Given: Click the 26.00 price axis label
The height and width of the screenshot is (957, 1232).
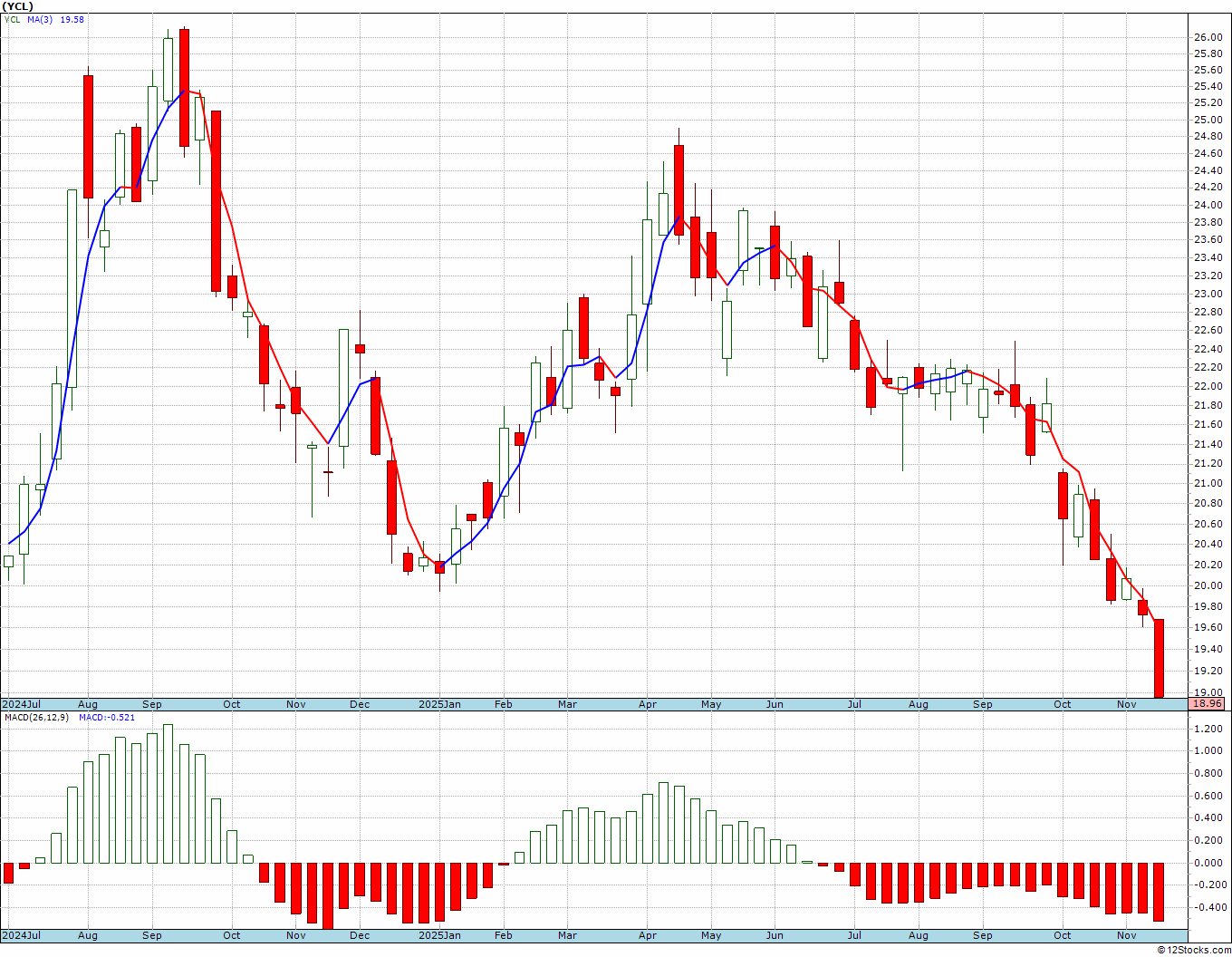Looking at the screenshot, I should click(x=1208, y=38).
